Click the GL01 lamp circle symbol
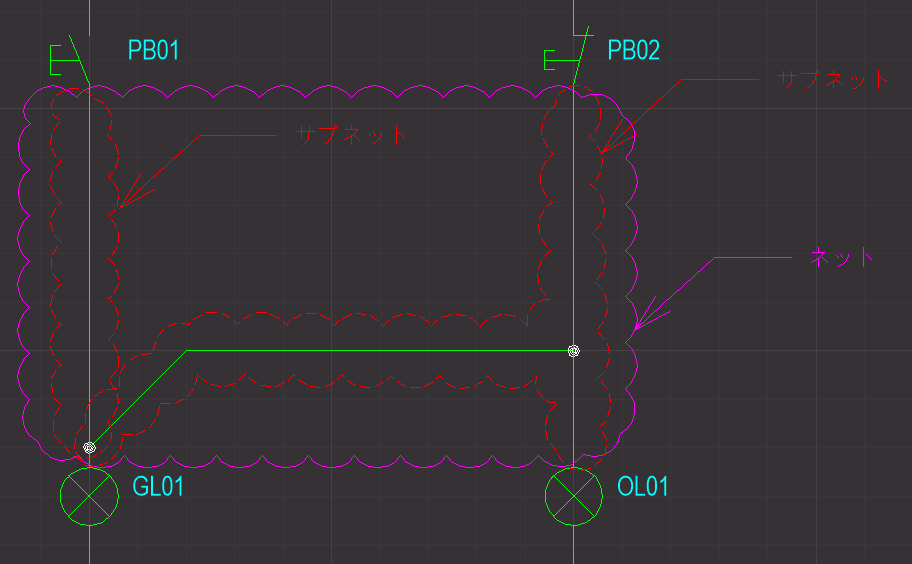The image size is (912, 564). [89, 496]
